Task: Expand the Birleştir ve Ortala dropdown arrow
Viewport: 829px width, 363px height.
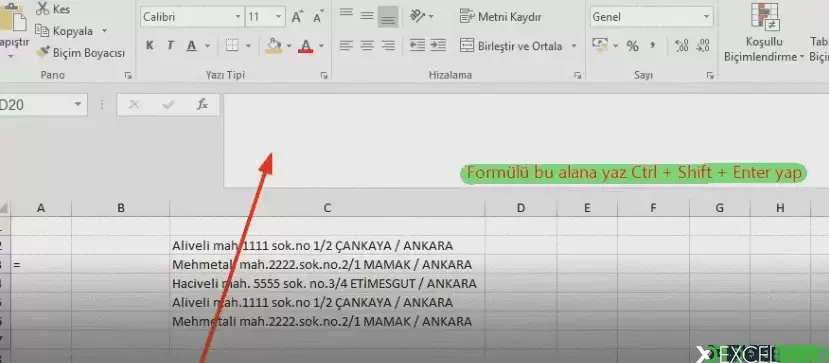Action: (x=574, y=46)
